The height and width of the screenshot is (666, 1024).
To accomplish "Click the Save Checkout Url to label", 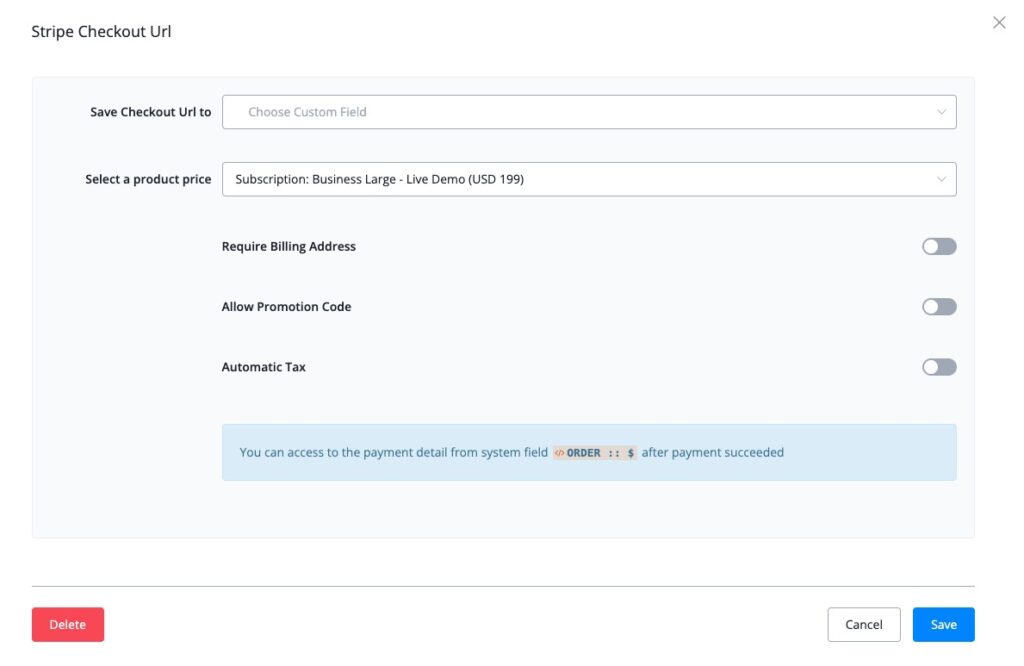I will [150, 112].
